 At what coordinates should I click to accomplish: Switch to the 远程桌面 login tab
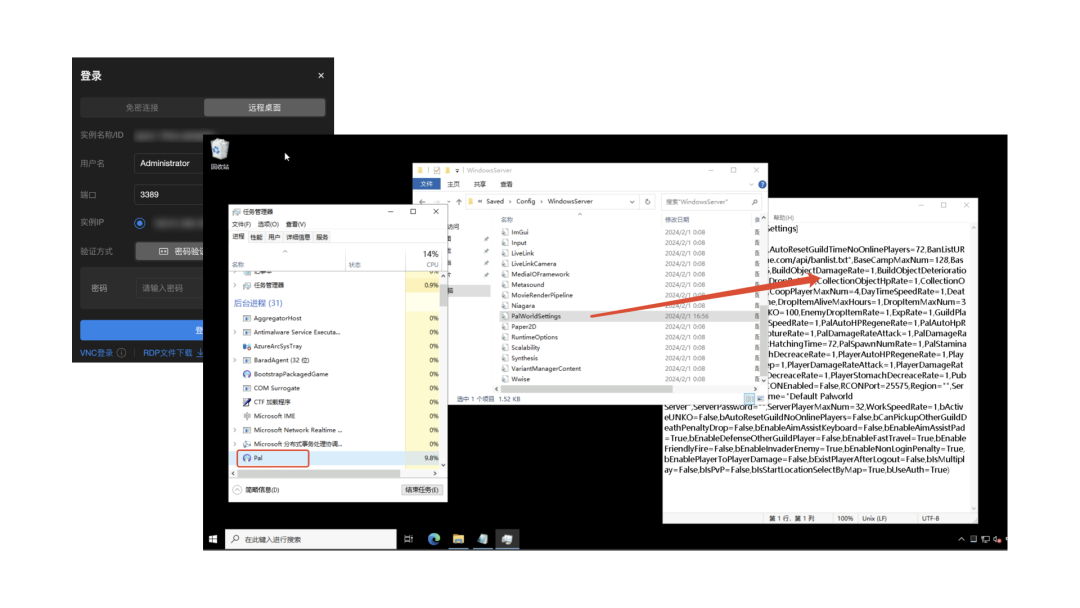pos(264,107)
